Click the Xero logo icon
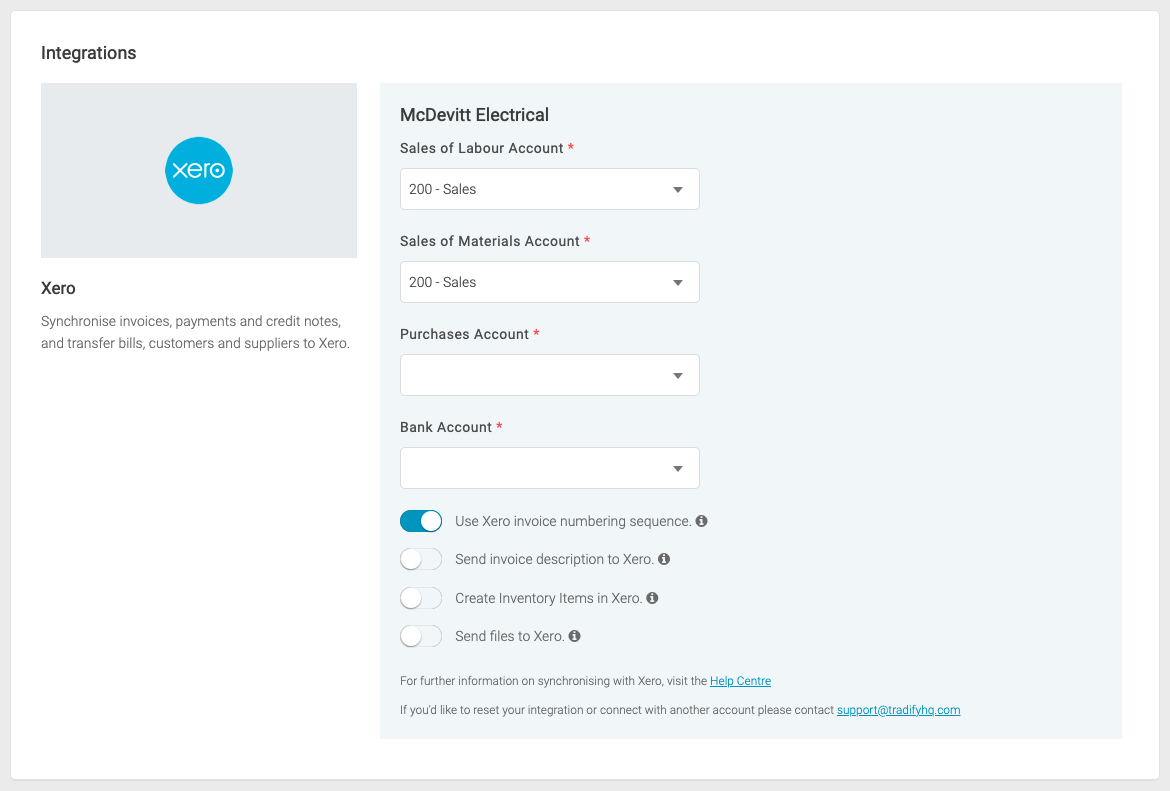1170x791 pixels. (x=198, y=170)
